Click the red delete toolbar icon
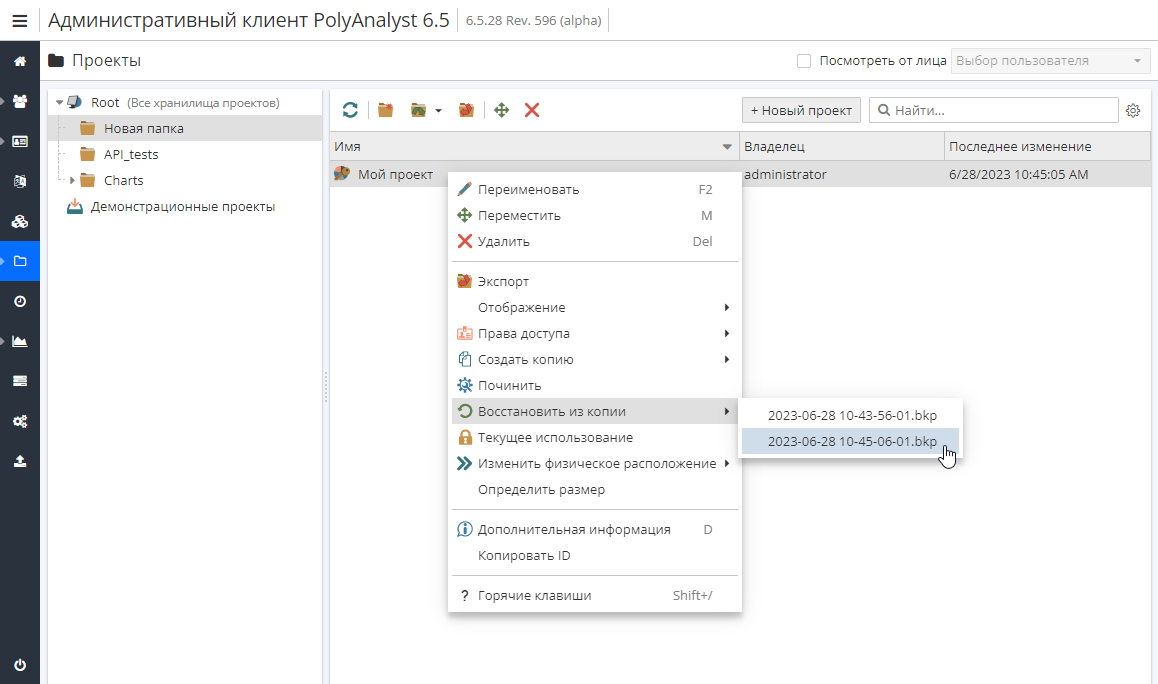The image size is (1158, 684). click(x=532, y=110)
